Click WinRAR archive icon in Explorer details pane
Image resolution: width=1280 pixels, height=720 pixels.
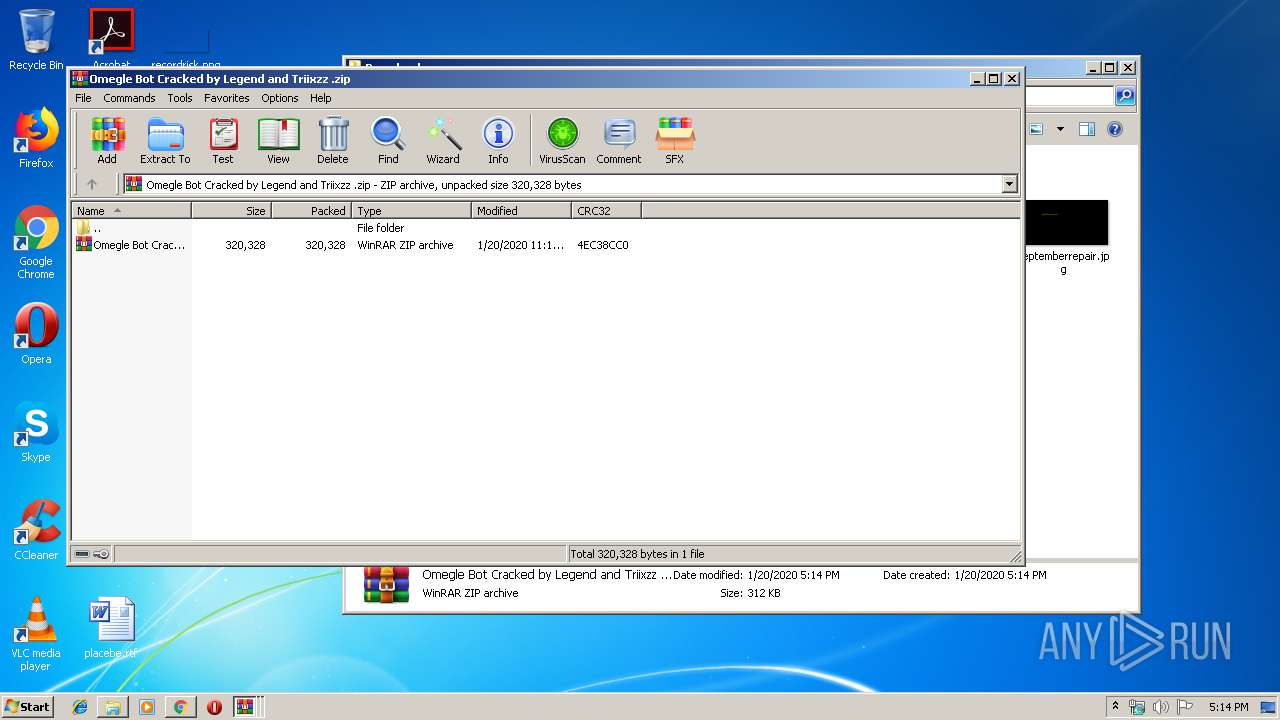[386, 585]
